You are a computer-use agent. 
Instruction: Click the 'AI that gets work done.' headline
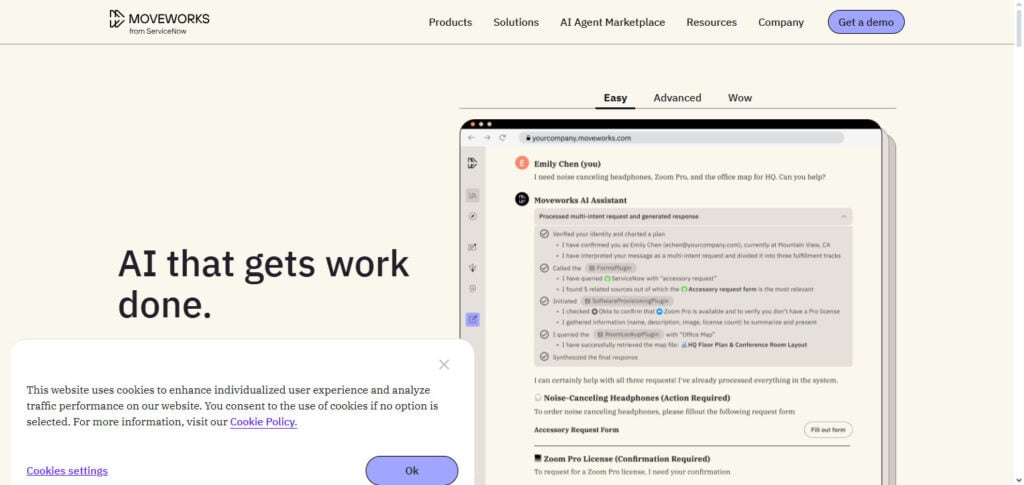[x=263, y=284]
